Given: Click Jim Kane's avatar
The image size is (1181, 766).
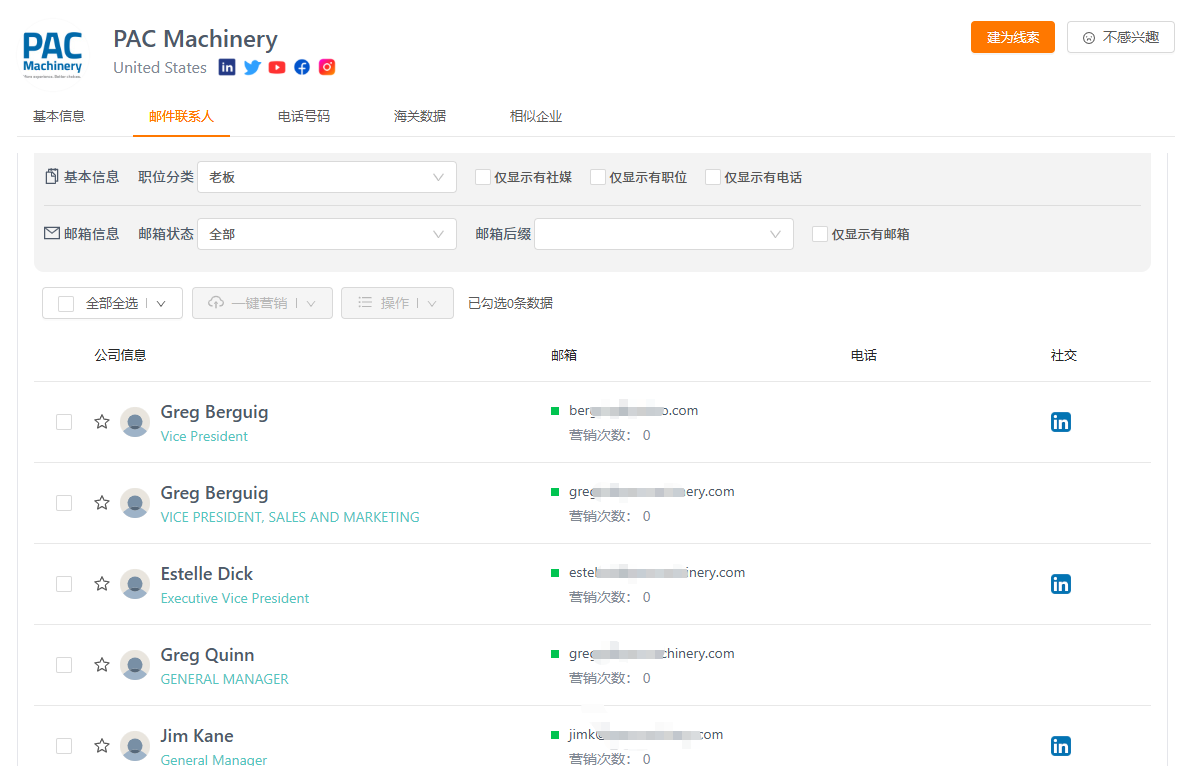Looking at the screenshot, I should [x=135, y=746].
